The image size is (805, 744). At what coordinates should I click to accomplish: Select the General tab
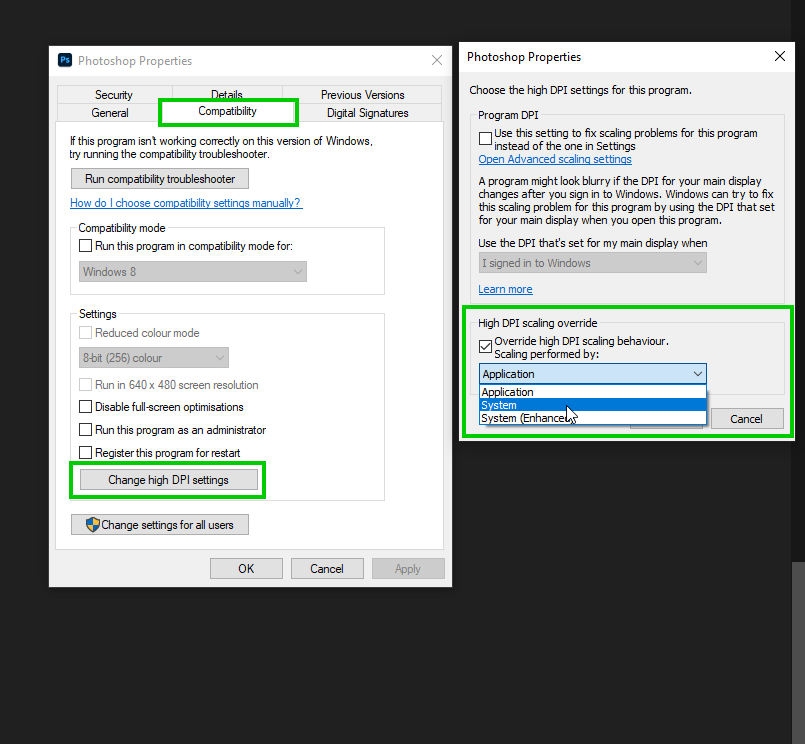110,112
